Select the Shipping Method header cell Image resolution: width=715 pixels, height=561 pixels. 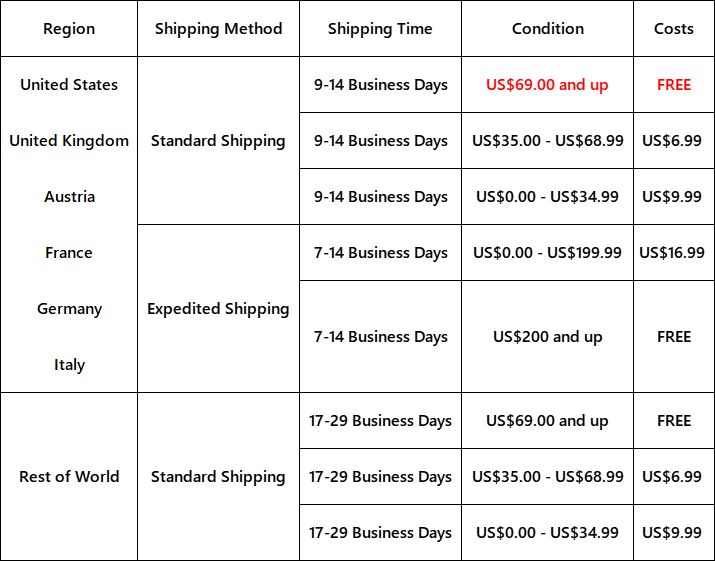point(218,29)
